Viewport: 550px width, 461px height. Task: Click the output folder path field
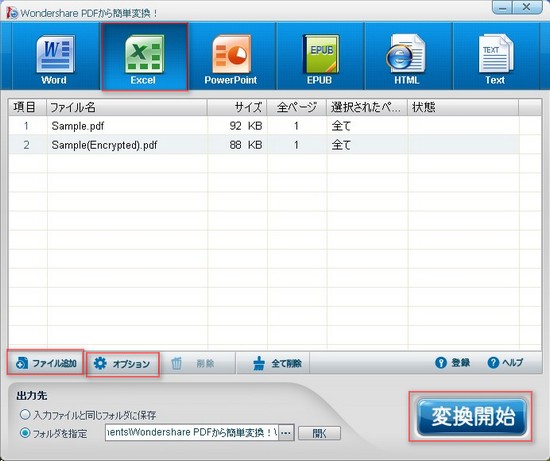pos(192,432)
